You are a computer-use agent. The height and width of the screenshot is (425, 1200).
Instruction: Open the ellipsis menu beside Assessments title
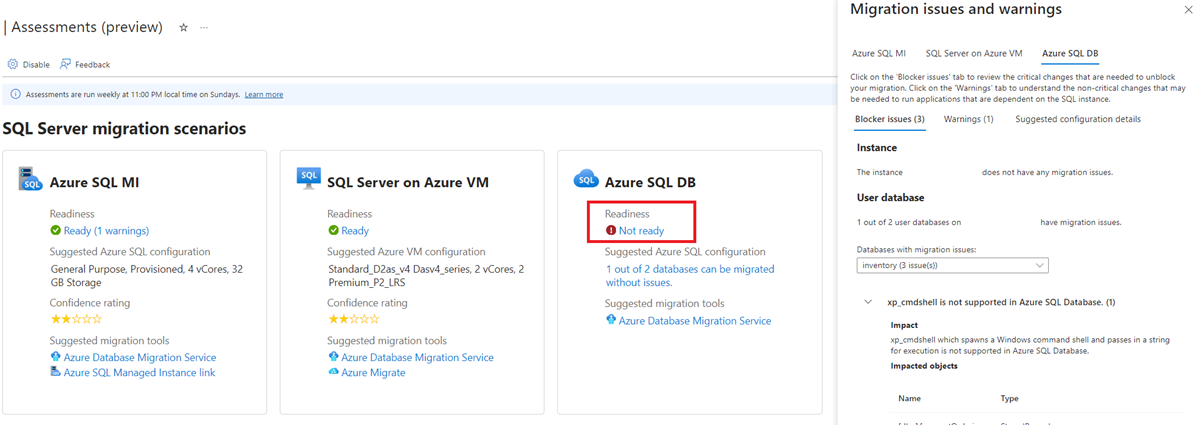204,28
